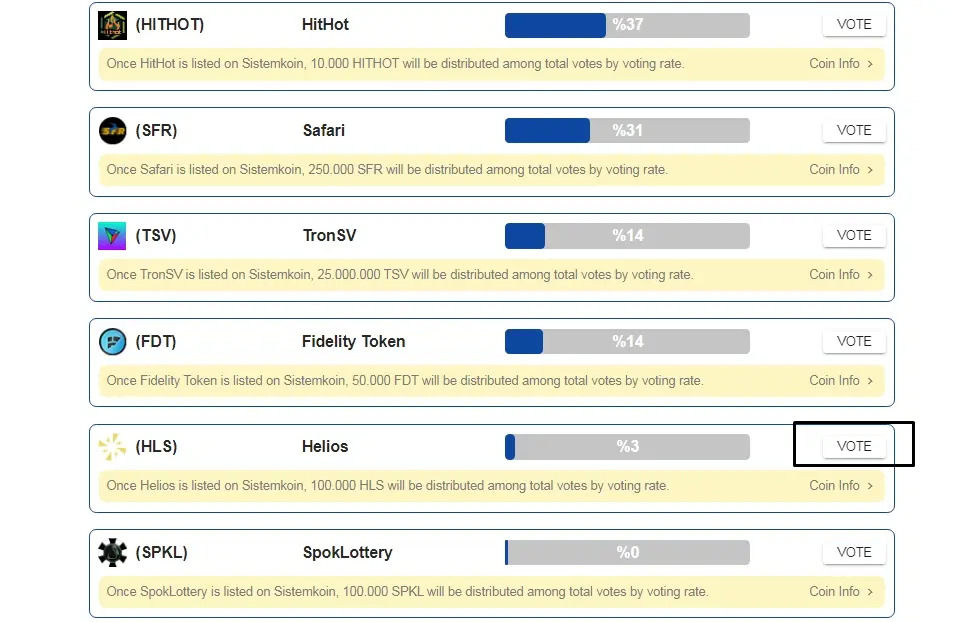Click the Fidelity Token logo icon
961x622 pixels.
pyautogui.click(x=113, y=341)
